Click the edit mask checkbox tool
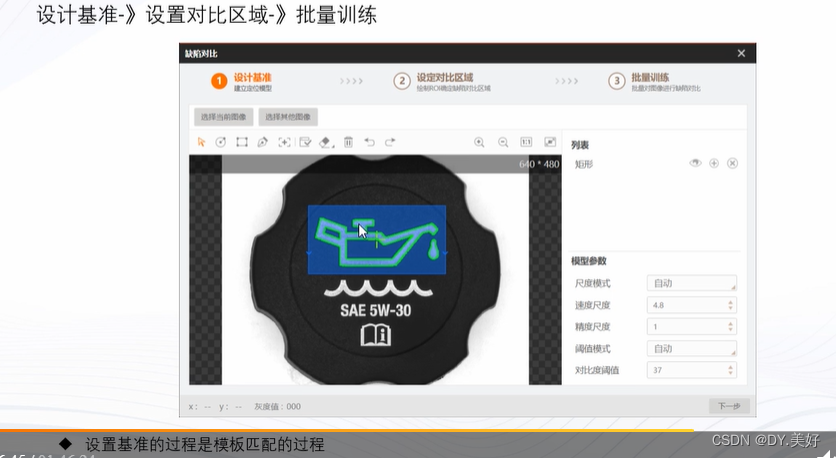This screenshot has width=836, height=458. pos(305,142)
